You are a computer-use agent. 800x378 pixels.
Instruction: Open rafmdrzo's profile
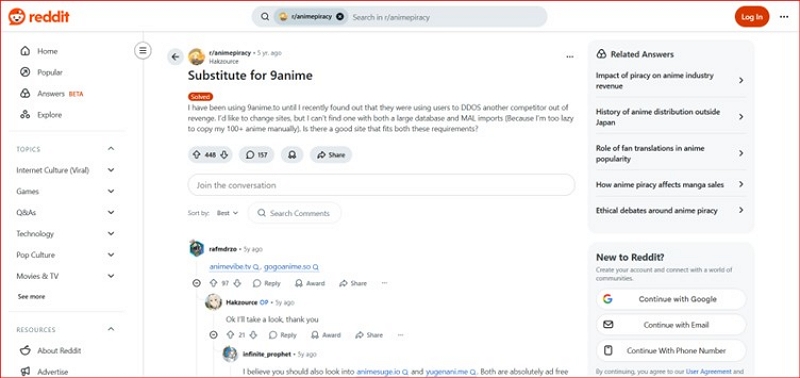point(223,249)
